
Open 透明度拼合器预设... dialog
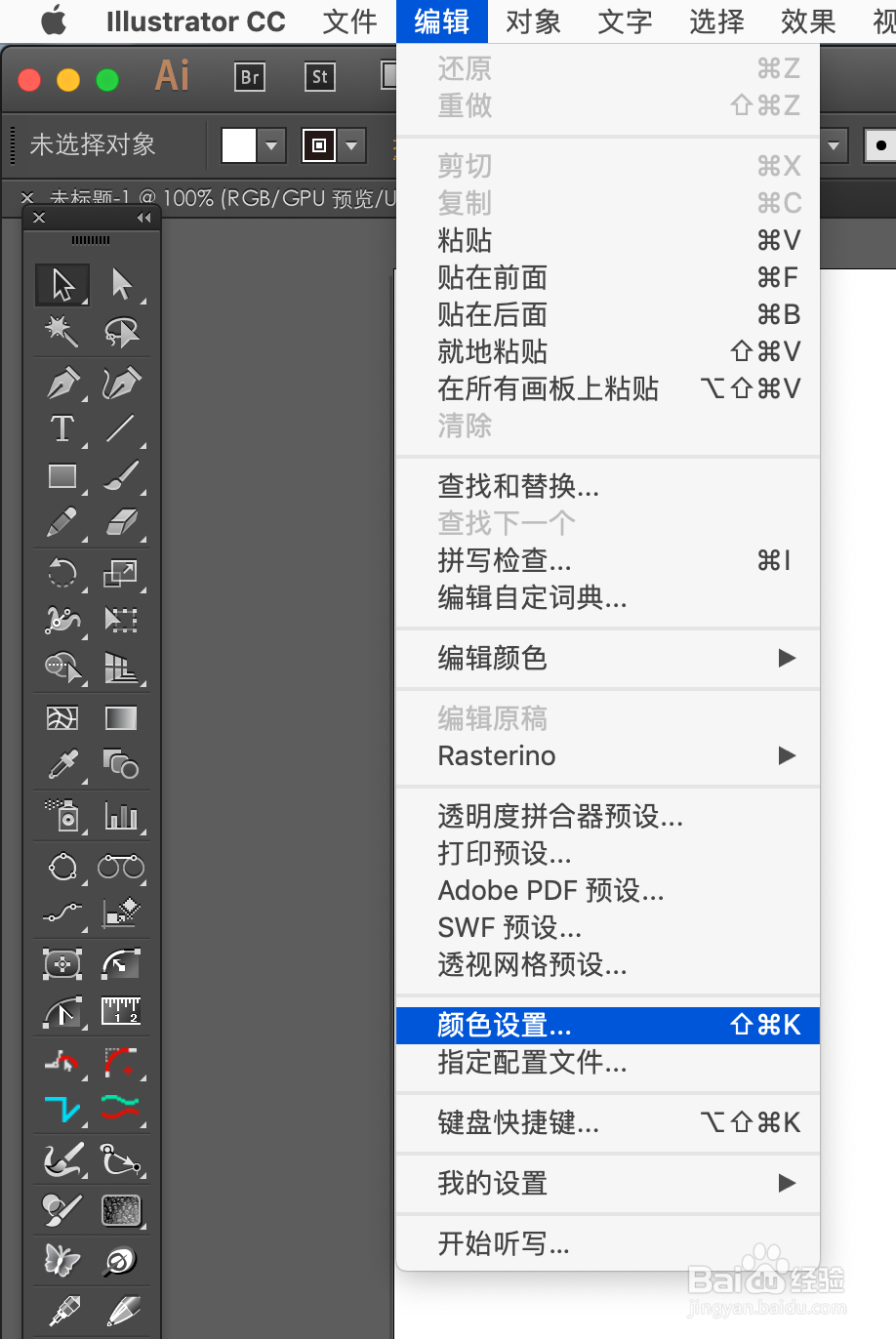coord(608,816)
